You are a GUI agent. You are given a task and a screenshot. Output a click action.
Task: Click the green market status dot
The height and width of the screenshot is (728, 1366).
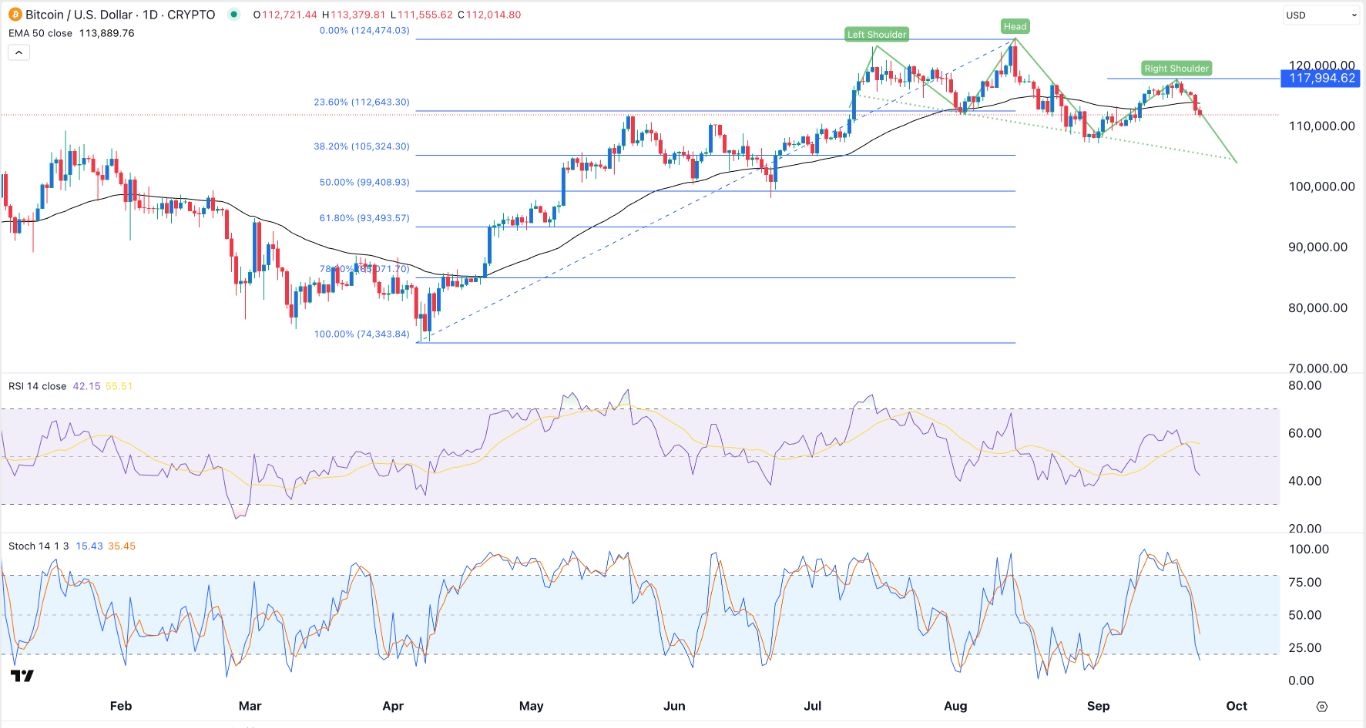coord(235,15)
